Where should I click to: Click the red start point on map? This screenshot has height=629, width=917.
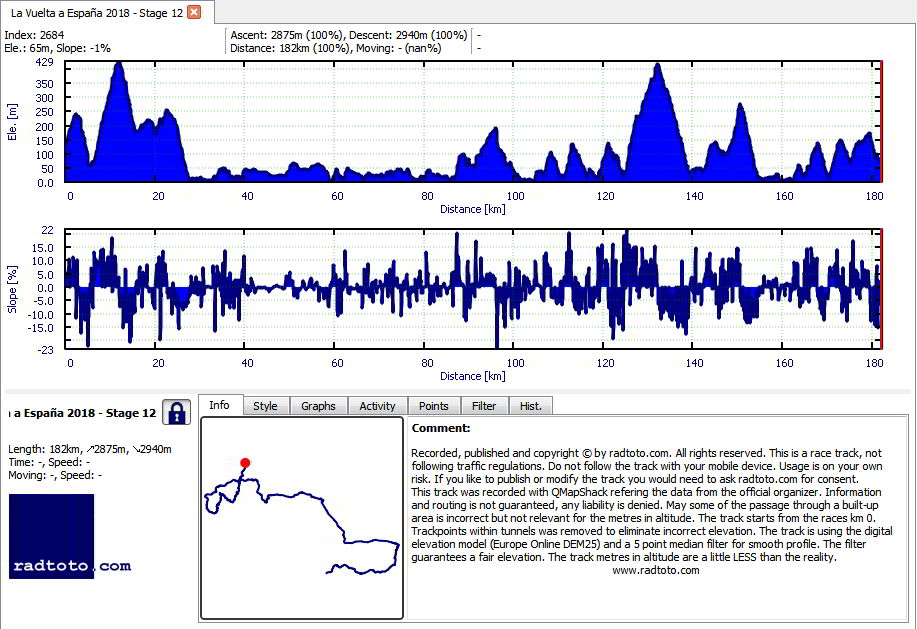pos(245,463)
